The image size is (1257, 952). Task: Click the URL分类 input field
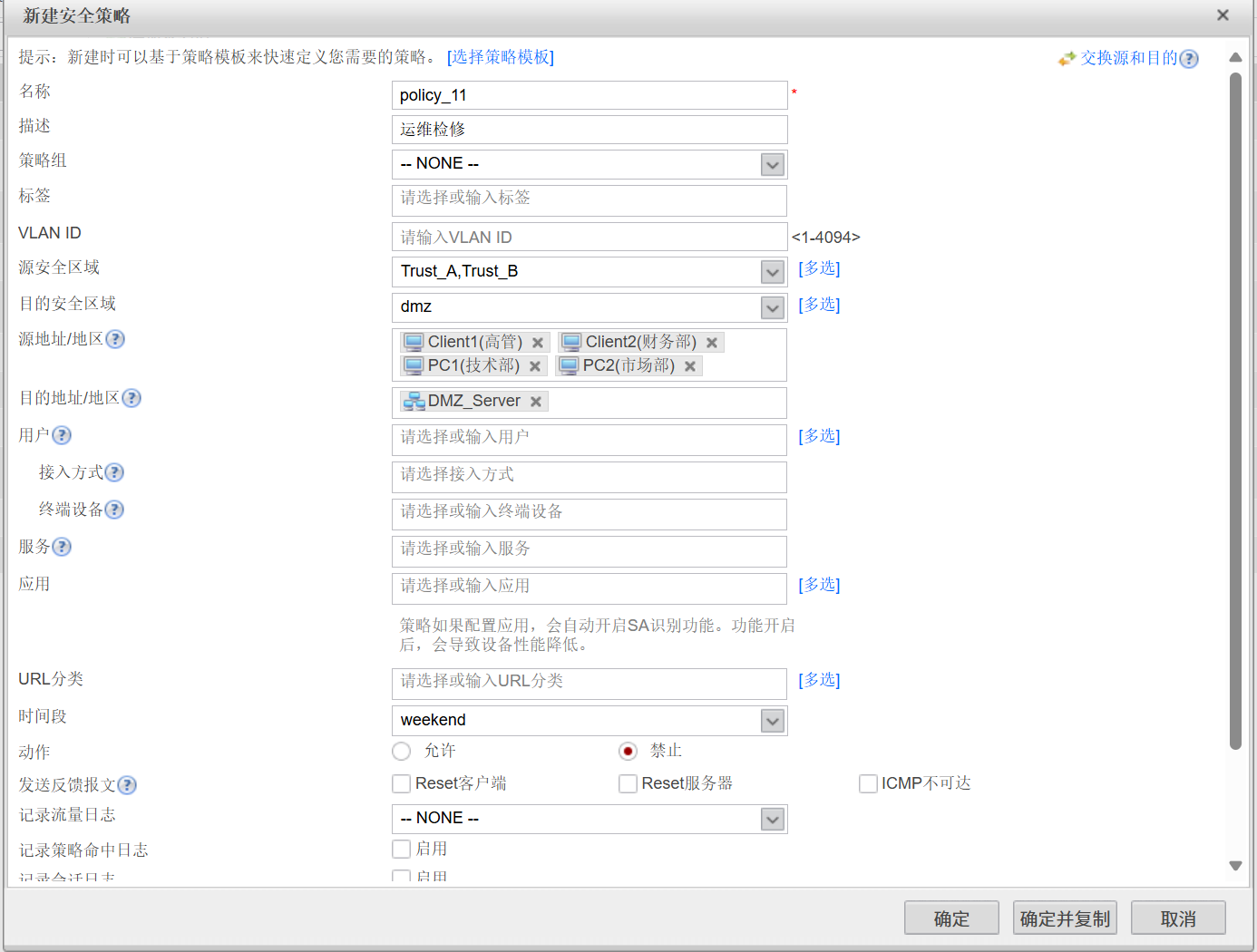(590, 684)
